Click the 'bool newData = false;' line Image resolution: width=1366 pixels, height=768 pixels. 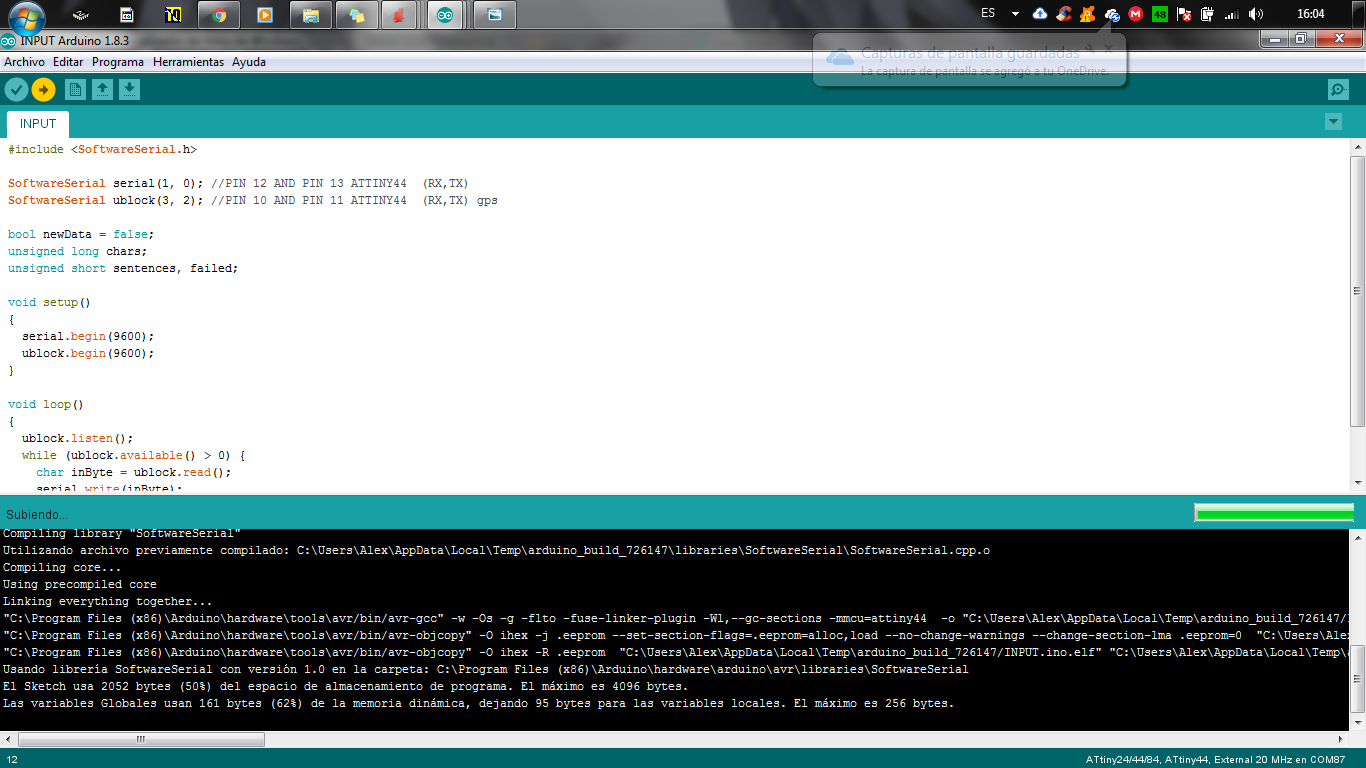(x=81, y=234)
